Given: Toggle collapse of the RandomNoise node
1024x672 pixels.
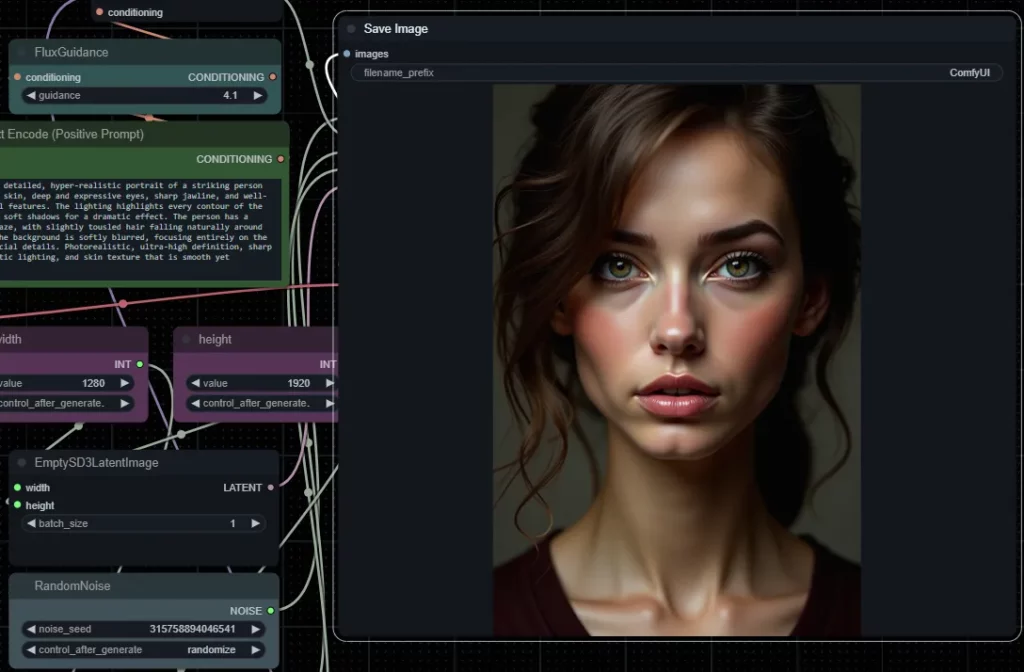Looking at the screenshot, I should click(22, 586).
